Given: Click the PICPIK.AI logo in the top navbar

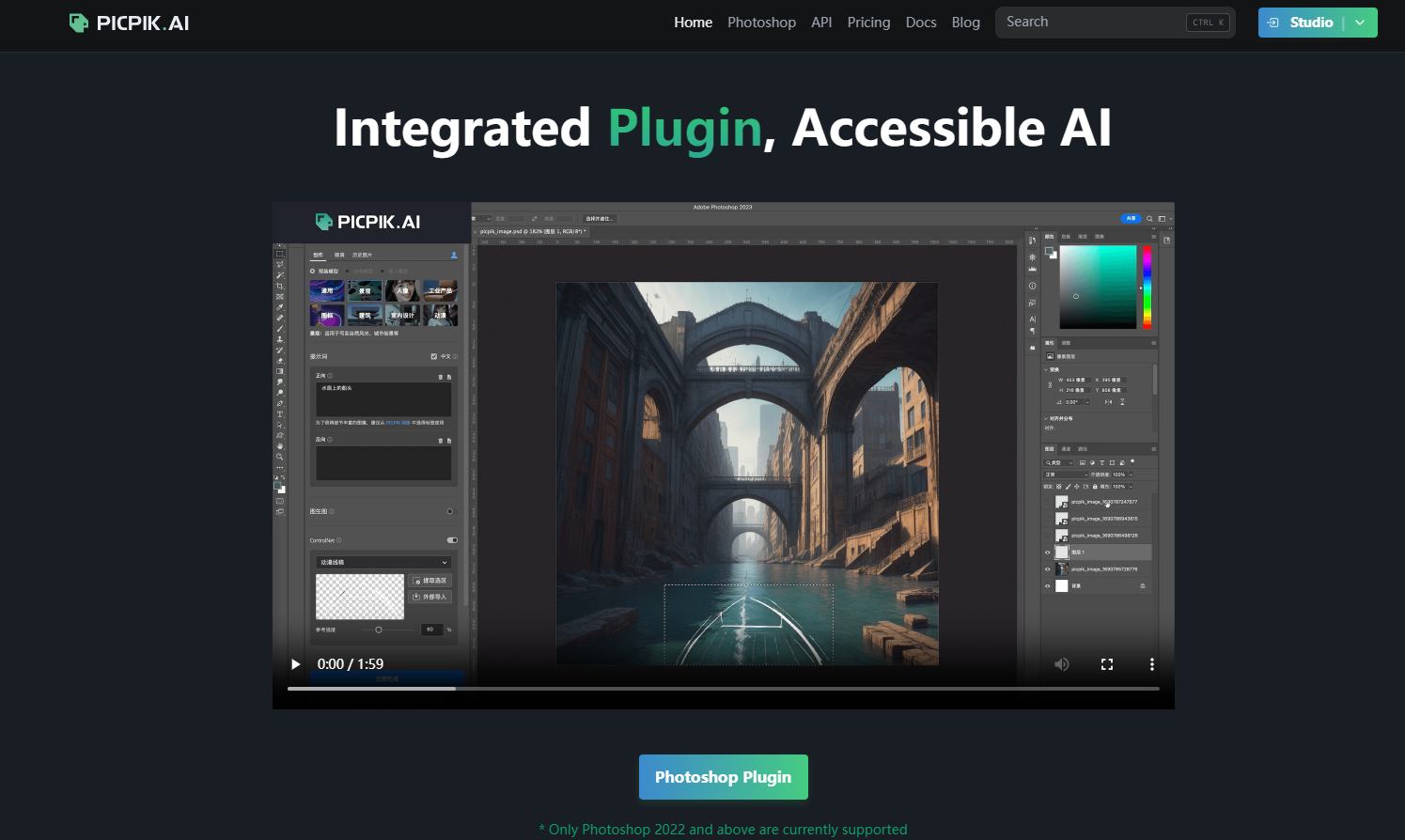Looking at the screenshot, I should click(129, 23).
